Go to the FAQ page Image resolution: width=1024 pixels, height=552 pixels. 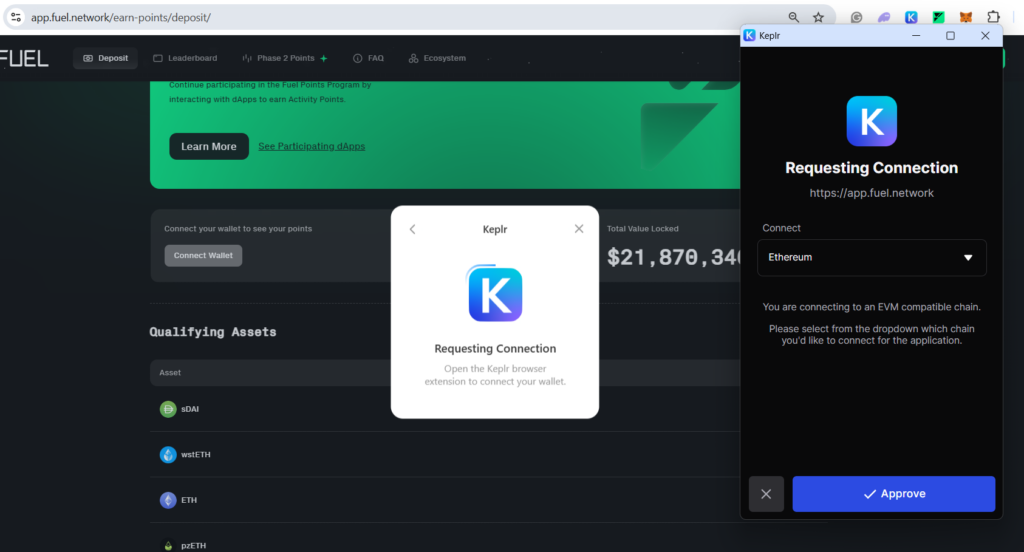click(x=368, y=58)
